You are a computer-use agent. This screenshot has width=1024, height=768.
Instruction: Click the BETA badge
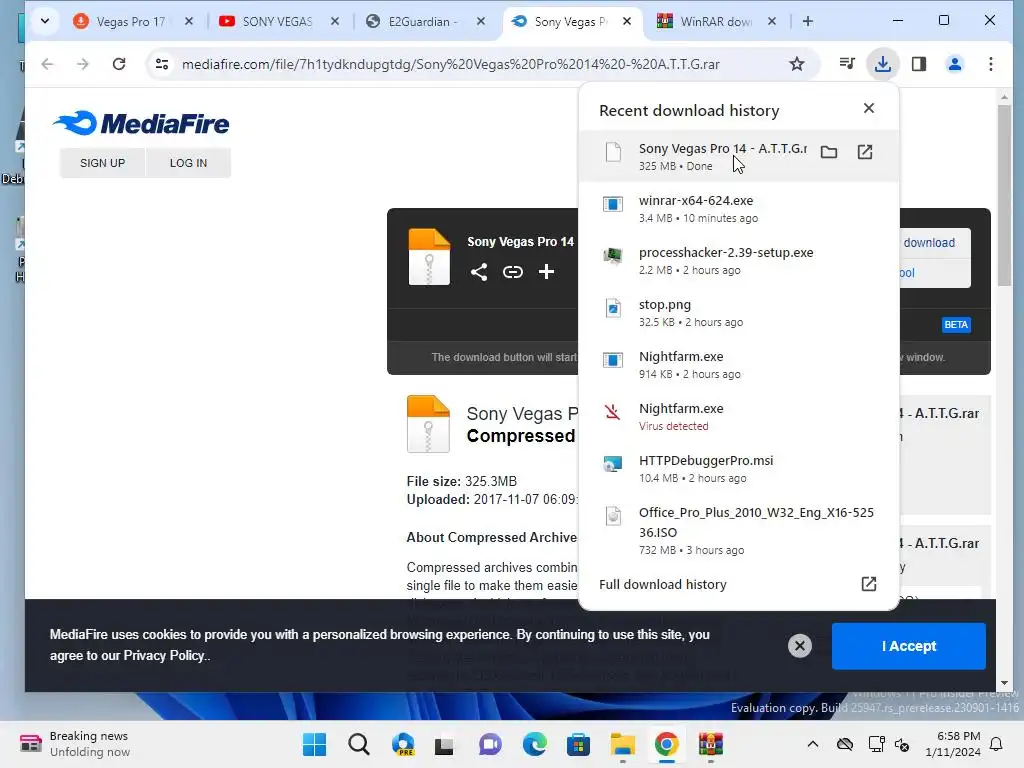955,325
